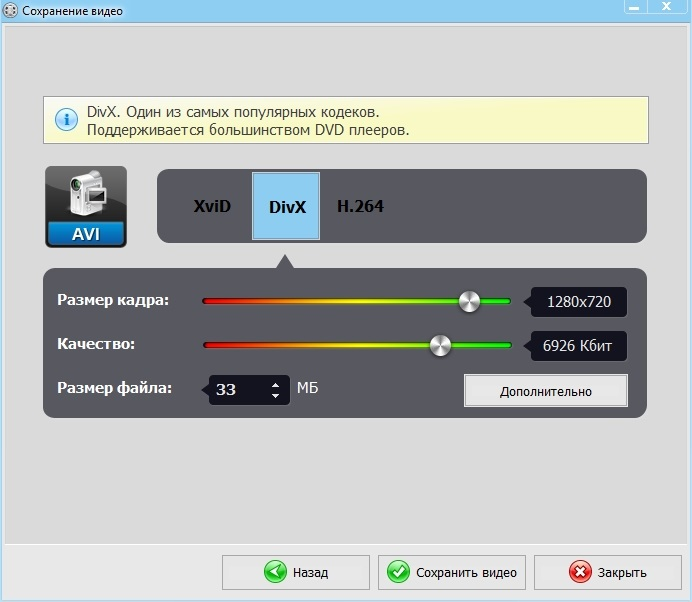Screen dimensions: 692x602
Task: Click the DivX codec description text
Action: 248,121
